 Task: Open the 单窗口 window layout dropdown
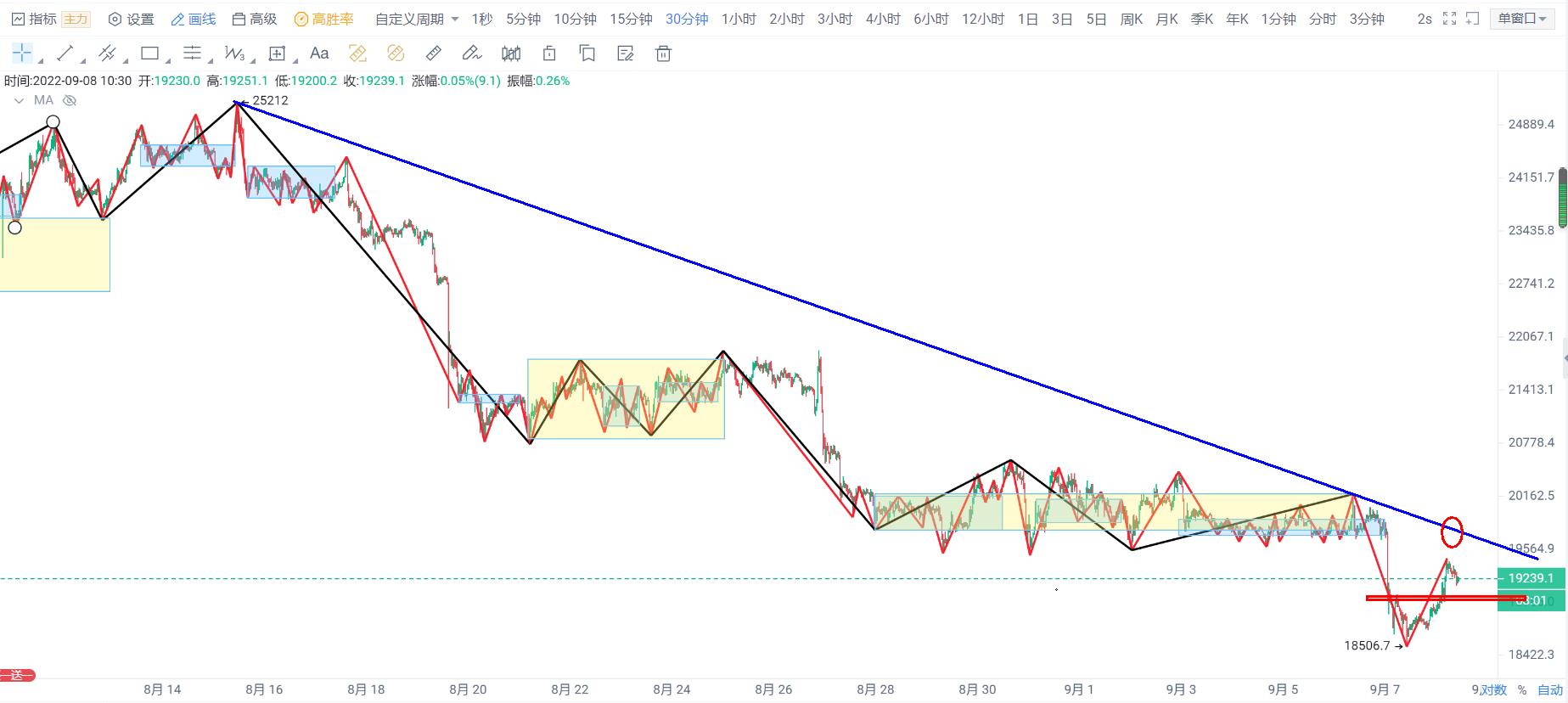[x=1524, y=19]
